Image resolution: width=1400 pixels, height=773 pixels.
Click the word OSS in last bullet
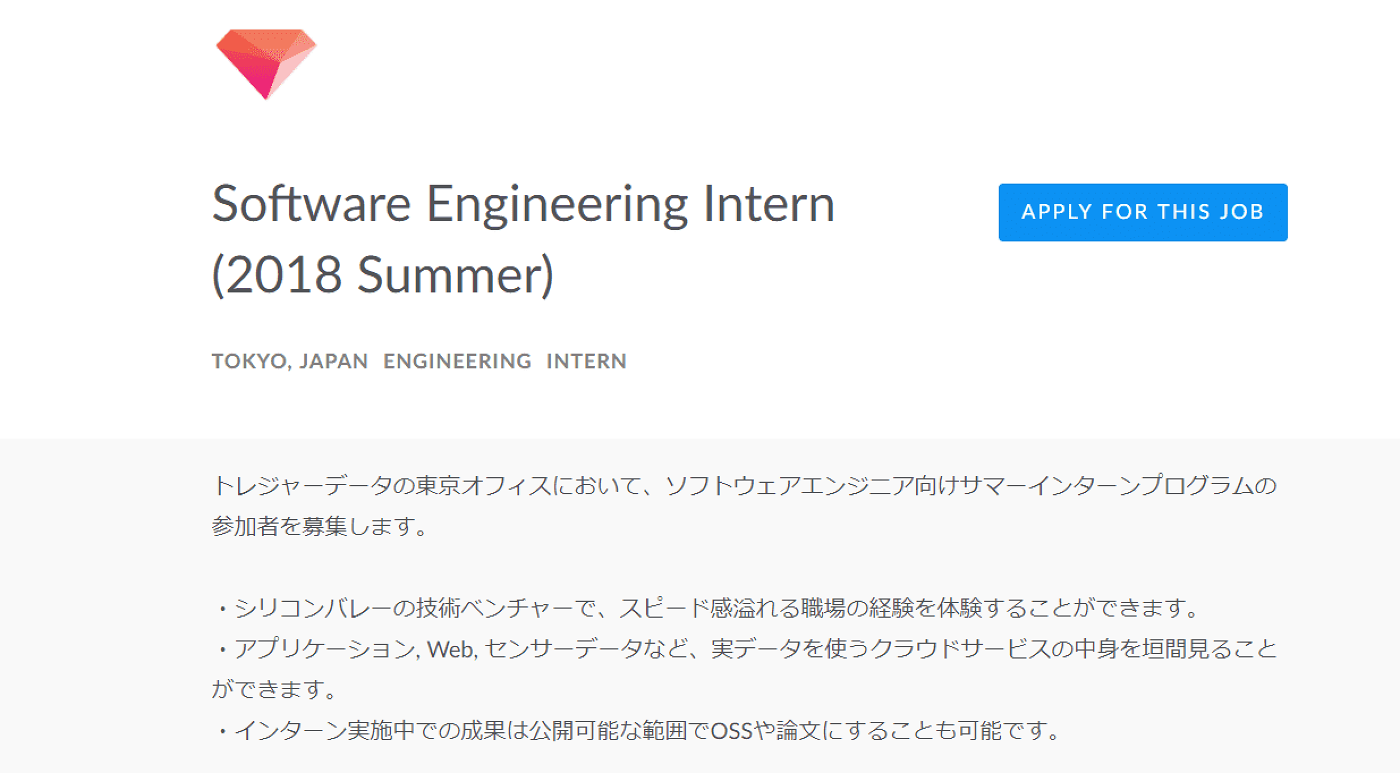731,731
